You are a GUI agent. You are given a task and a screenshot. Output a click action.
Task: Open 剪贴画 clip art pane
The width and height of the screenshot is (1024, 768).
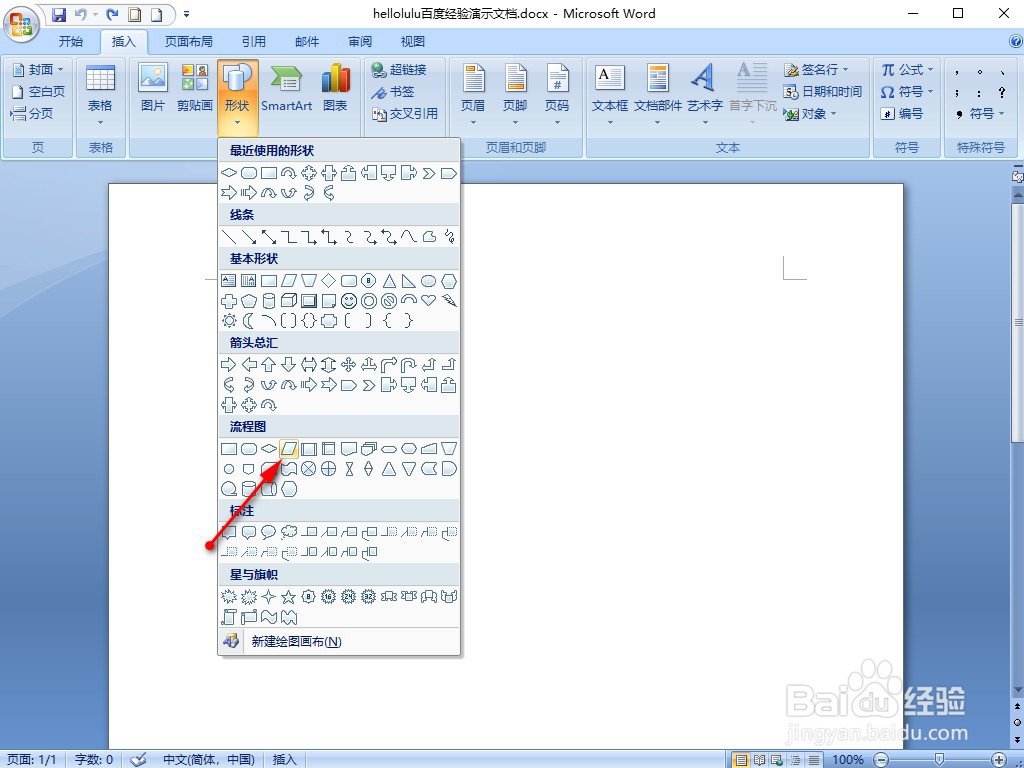pyautogui.click(x=195, y=87)
